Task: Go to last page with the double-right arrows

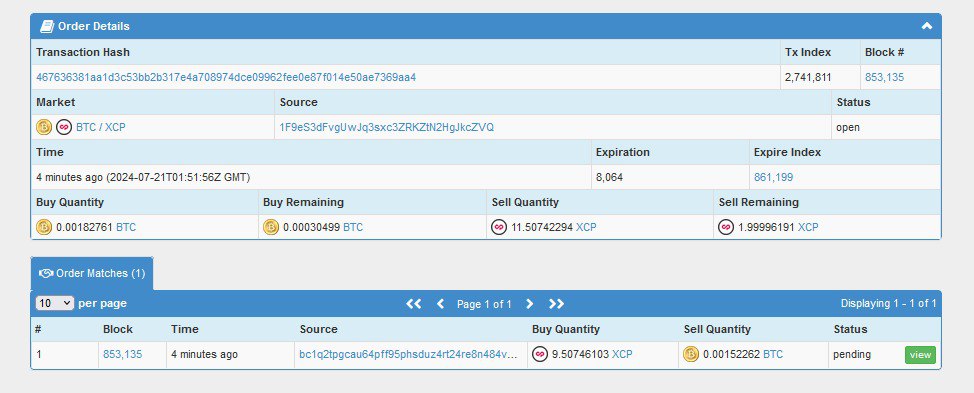Action: (556, 304)
